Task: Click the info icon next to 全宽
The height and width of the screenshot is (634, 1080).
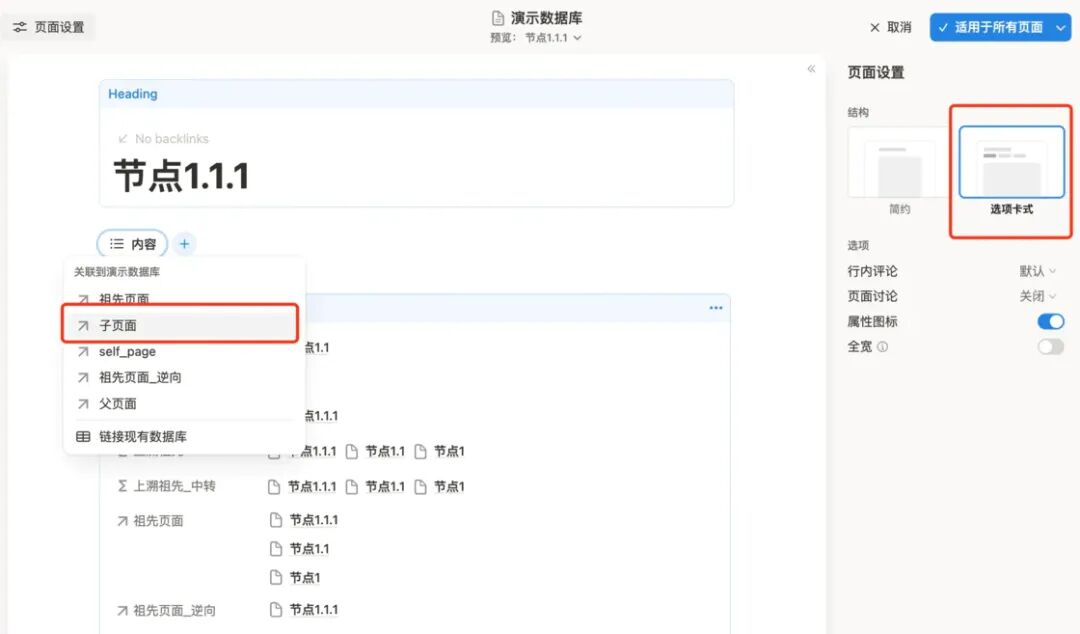Action: pos(882,347)
